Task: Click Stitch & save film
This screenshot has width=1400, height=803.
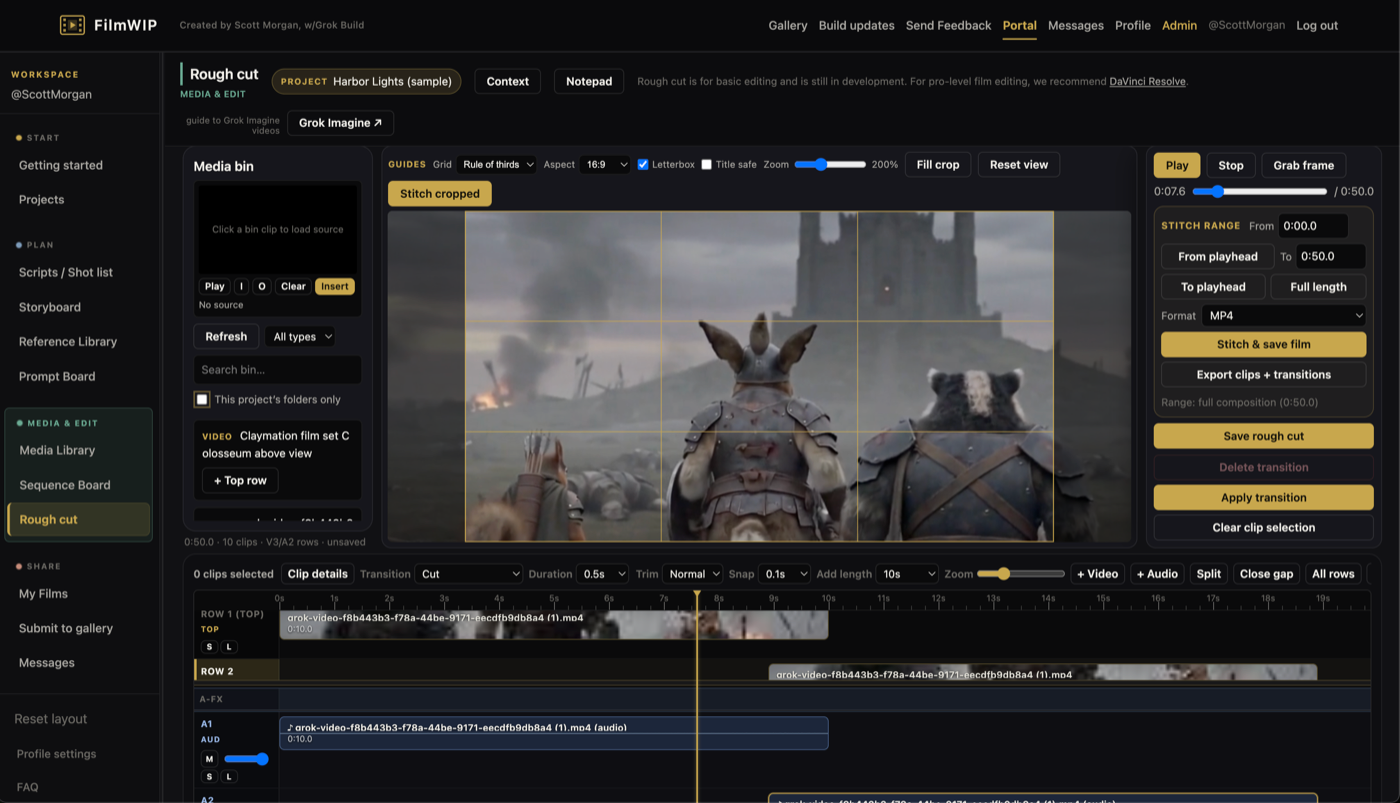Action: (1264, 344)
